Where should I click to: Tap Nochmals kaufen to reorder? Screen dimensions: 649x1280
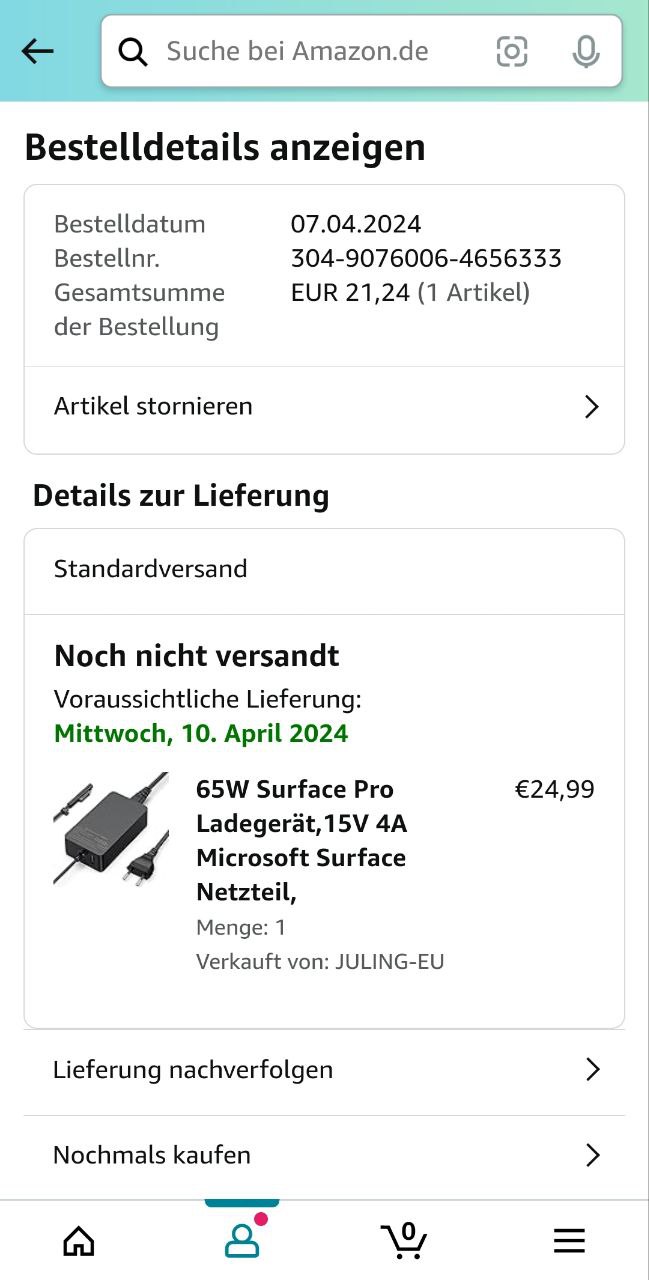tap(152, 1156)
